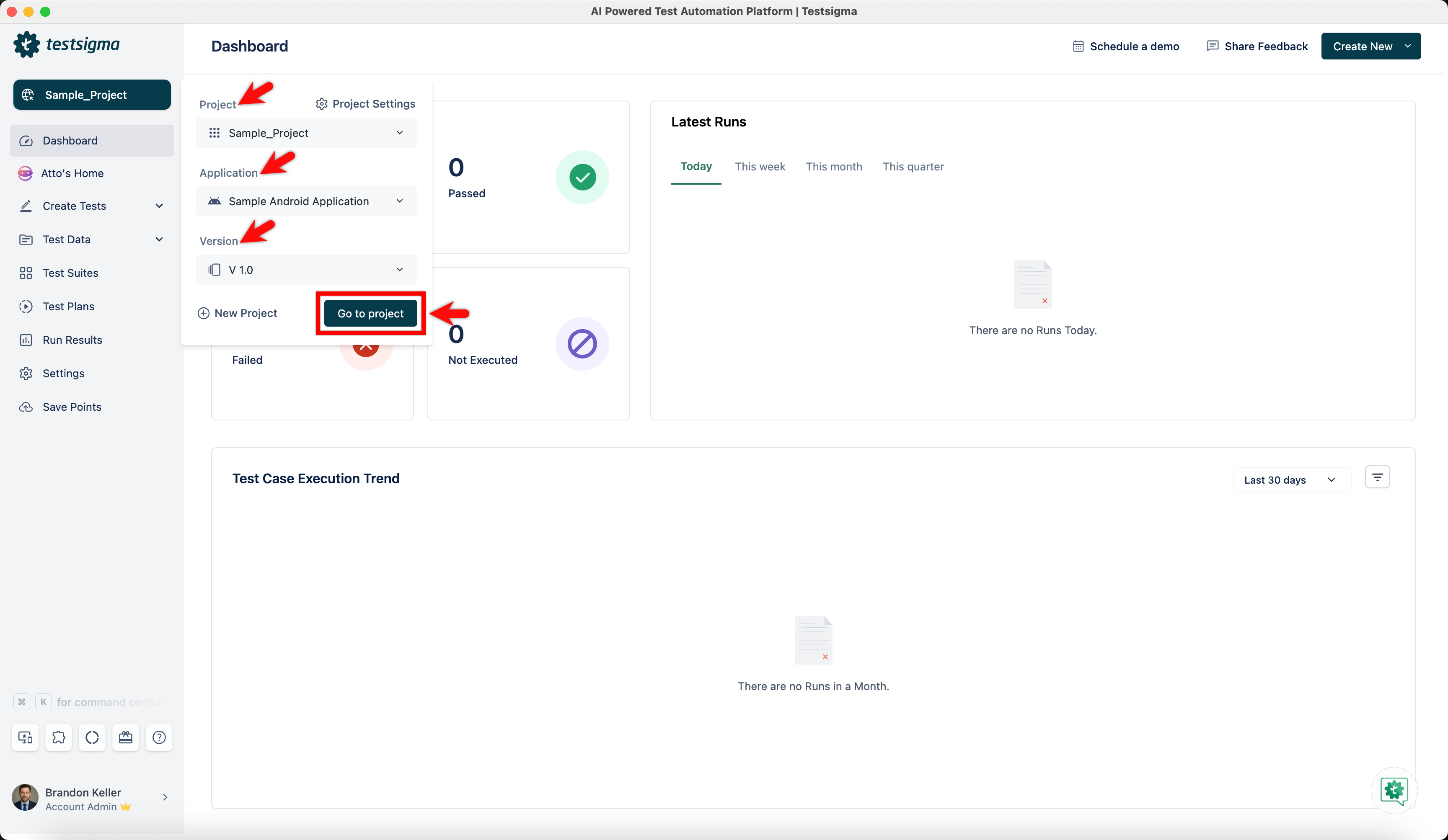Open the help question mark icon
This screenshot has height=840, width=1448.
point(159,737)
